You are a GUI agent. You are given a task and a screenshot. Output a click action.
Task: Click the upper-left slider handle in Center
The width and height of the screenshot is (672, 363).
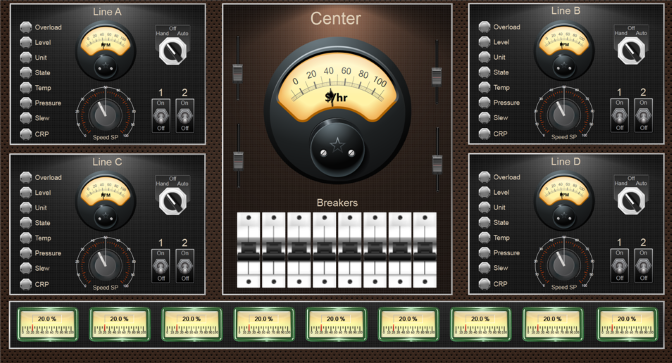coord(237,72)
